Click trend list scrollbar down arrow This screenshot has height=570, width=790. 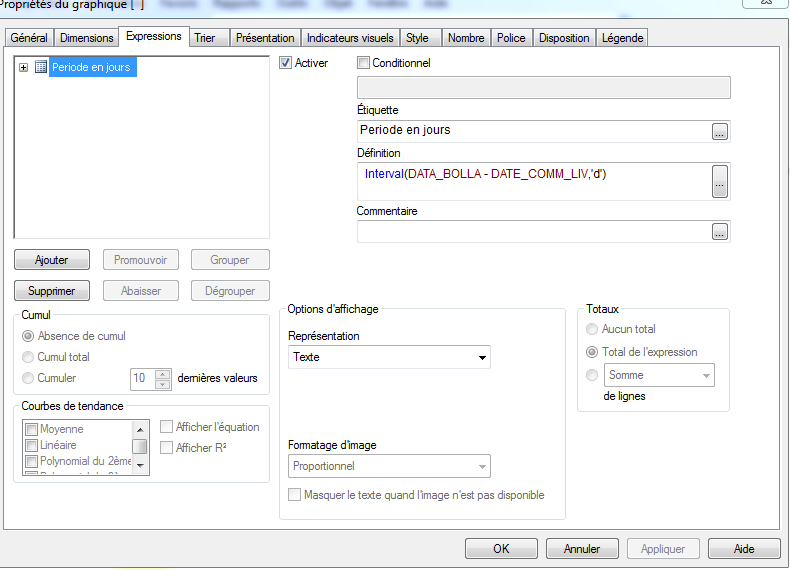tap(140, 466)
